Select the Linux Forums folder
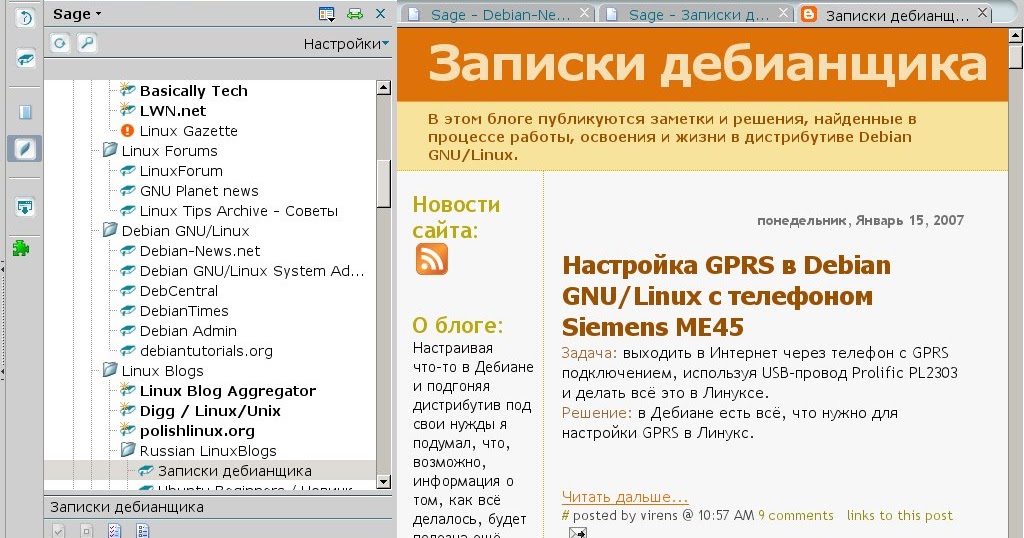 click(x=169, y=151)
